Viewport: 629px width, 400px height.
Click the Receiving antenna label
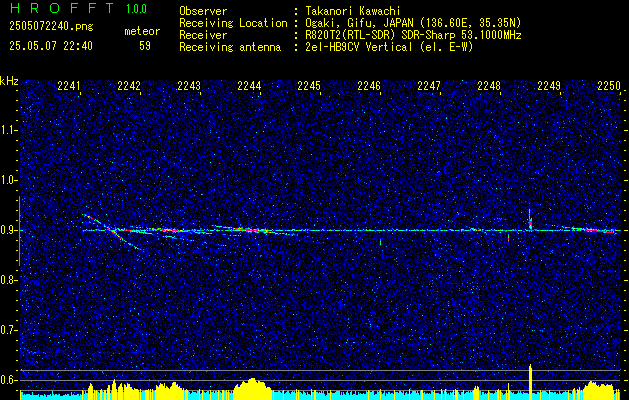230,47
